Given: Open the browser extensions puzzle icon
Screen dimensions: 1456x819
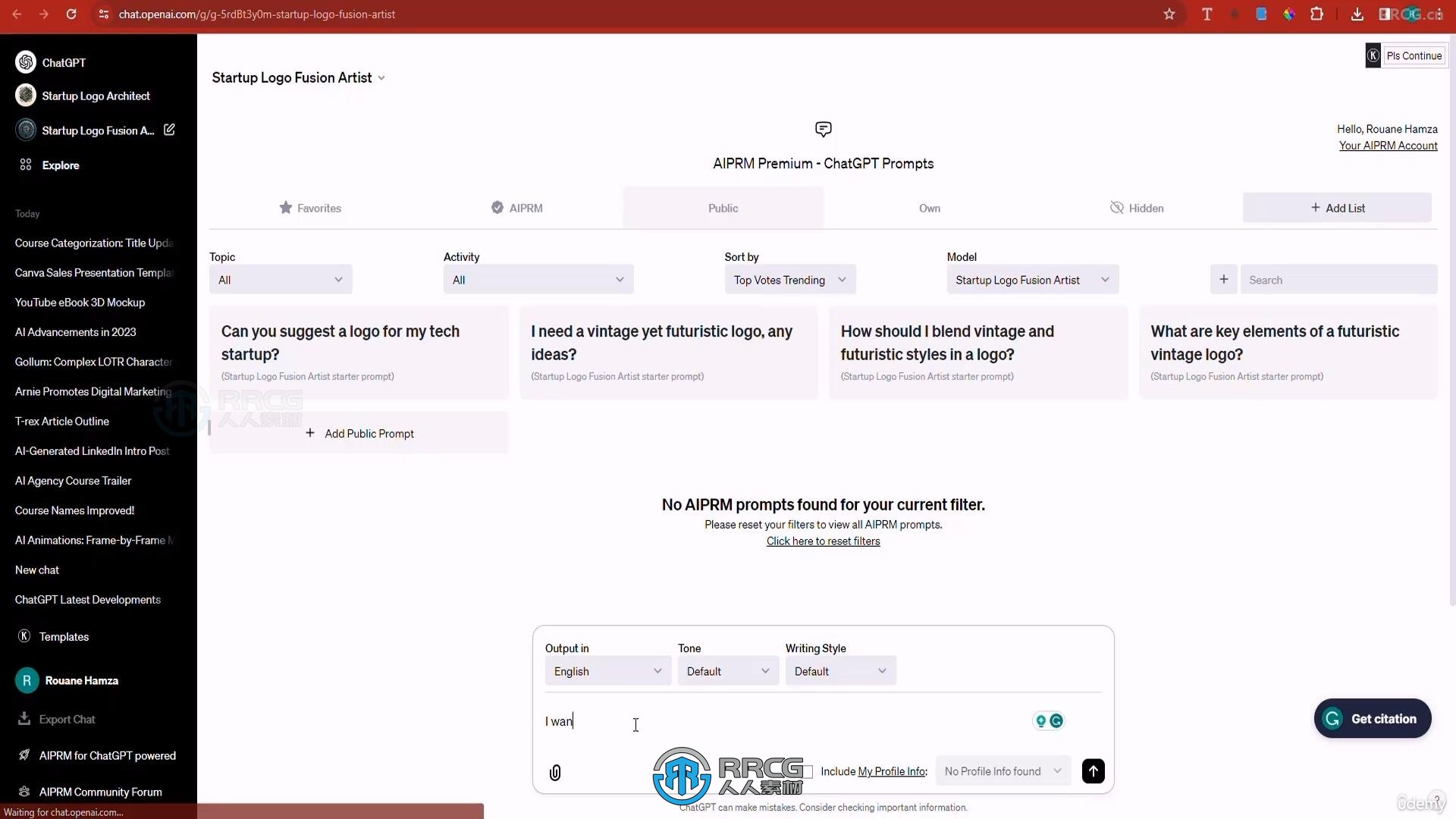Looking at the screenshot, I should coord(1317,14).
